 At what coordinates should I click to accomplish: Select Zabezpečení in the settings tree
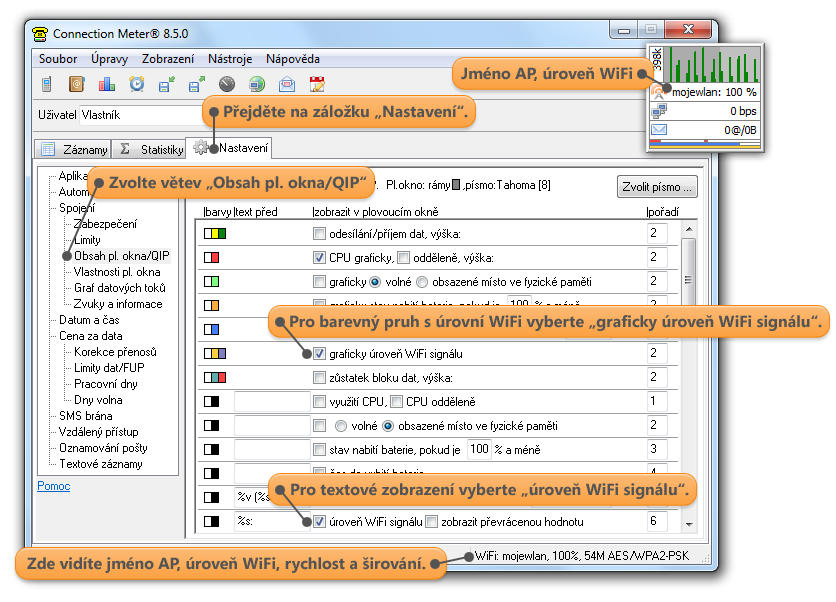(x=105, y=224)
